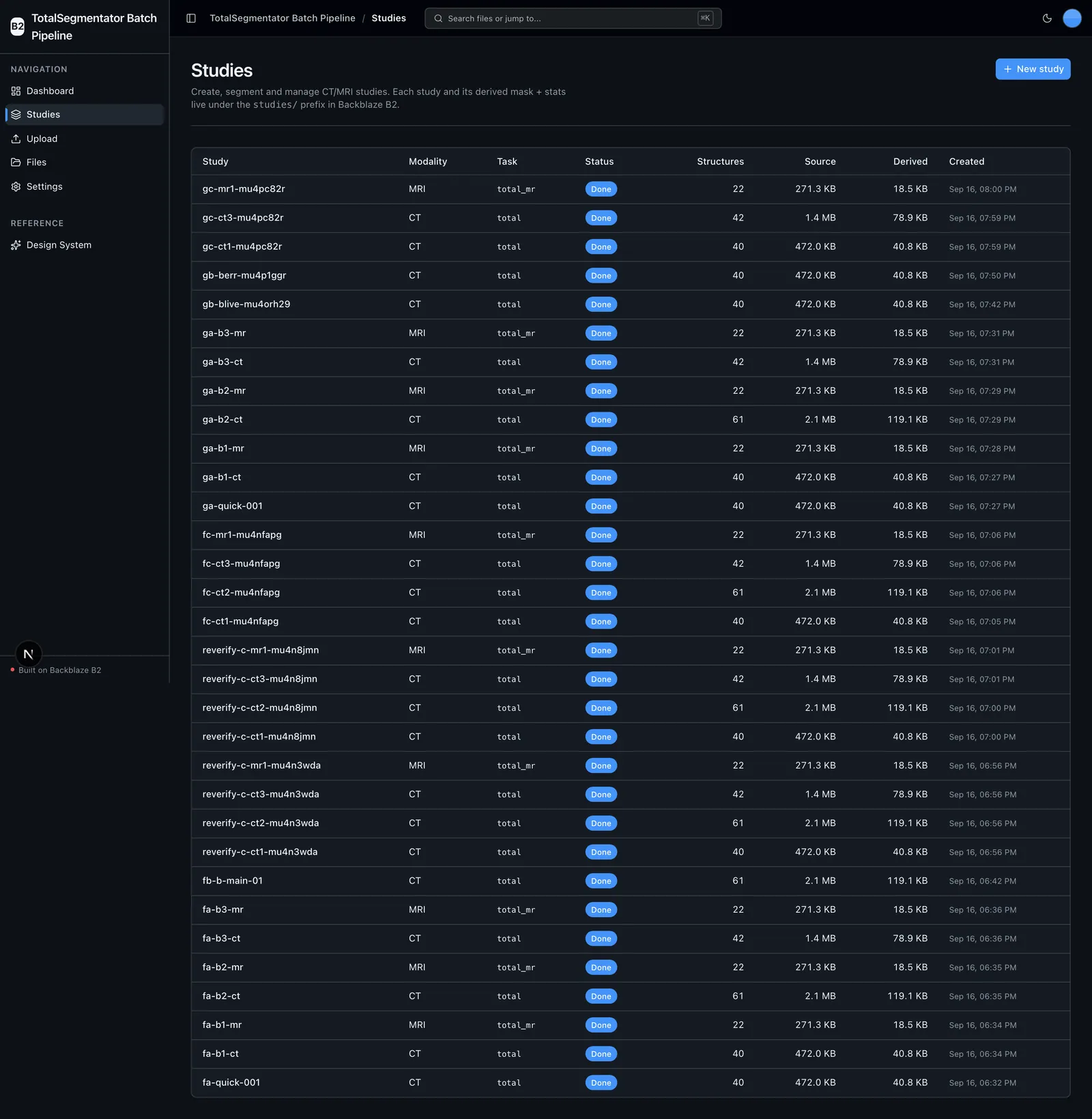Click the Status column header
The image size is (1092, 1119).
[x=599, y=162]
